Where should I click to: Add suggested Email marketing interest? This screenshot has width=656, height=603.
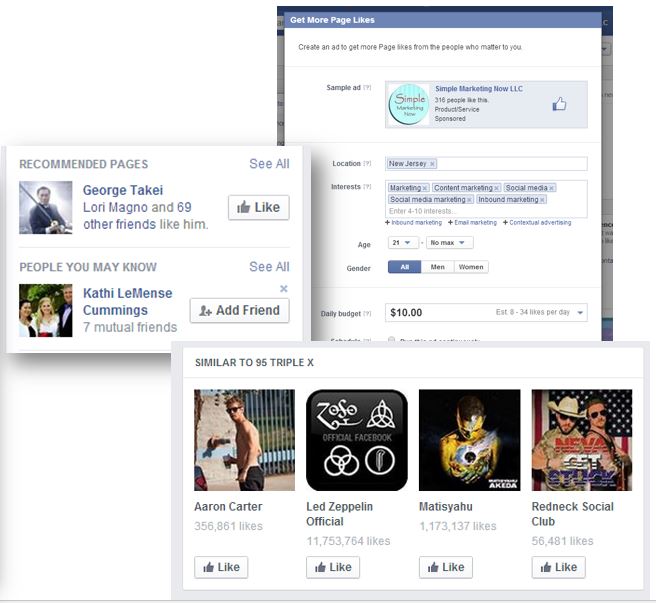tap(472, 223)
